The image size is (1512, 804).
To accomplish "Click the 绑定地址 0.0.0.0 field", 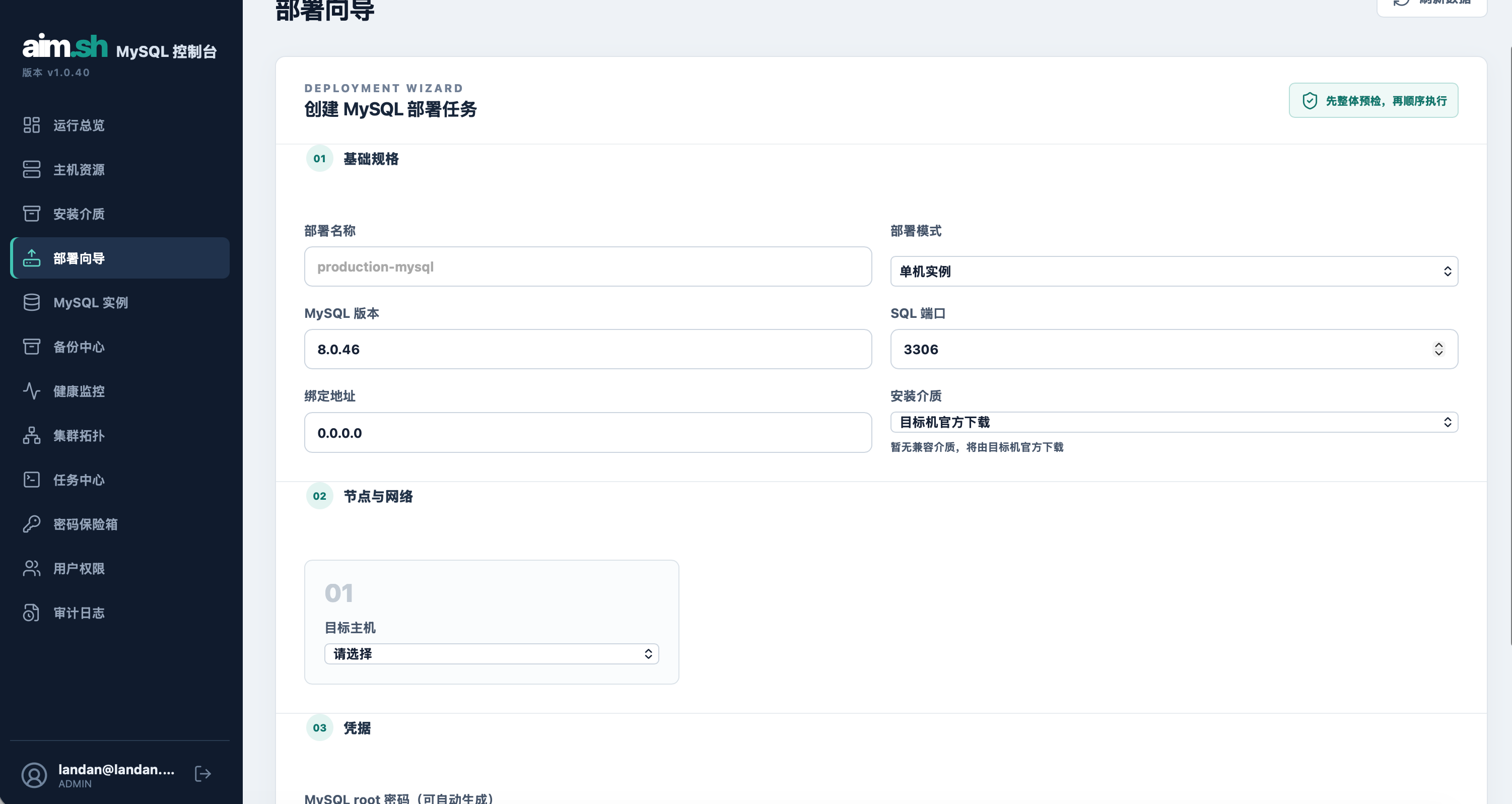I will (588, 433).
